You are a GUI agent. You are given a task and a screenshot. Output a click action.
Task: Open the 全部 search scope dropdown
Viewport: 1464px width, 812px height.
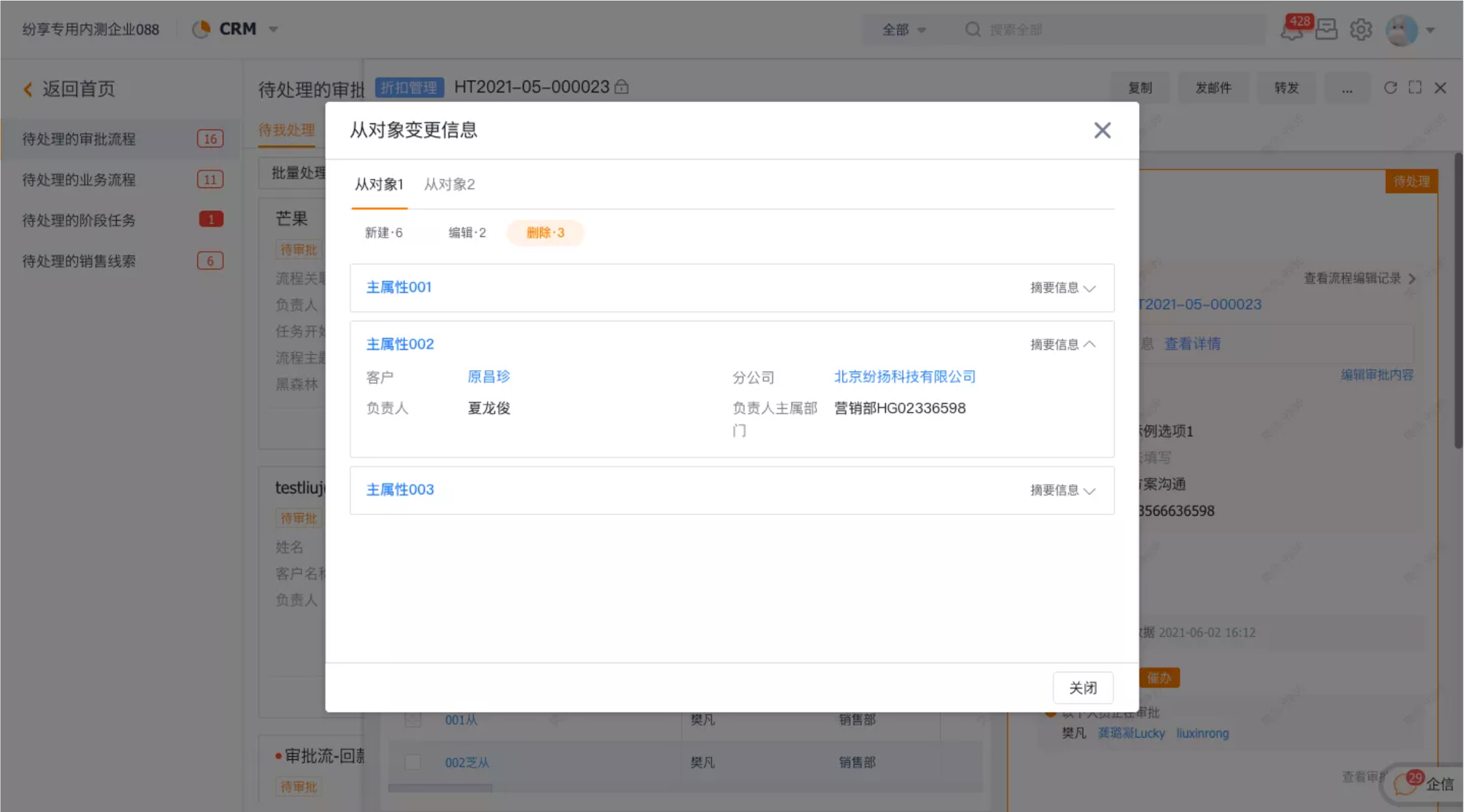(904, 30)
